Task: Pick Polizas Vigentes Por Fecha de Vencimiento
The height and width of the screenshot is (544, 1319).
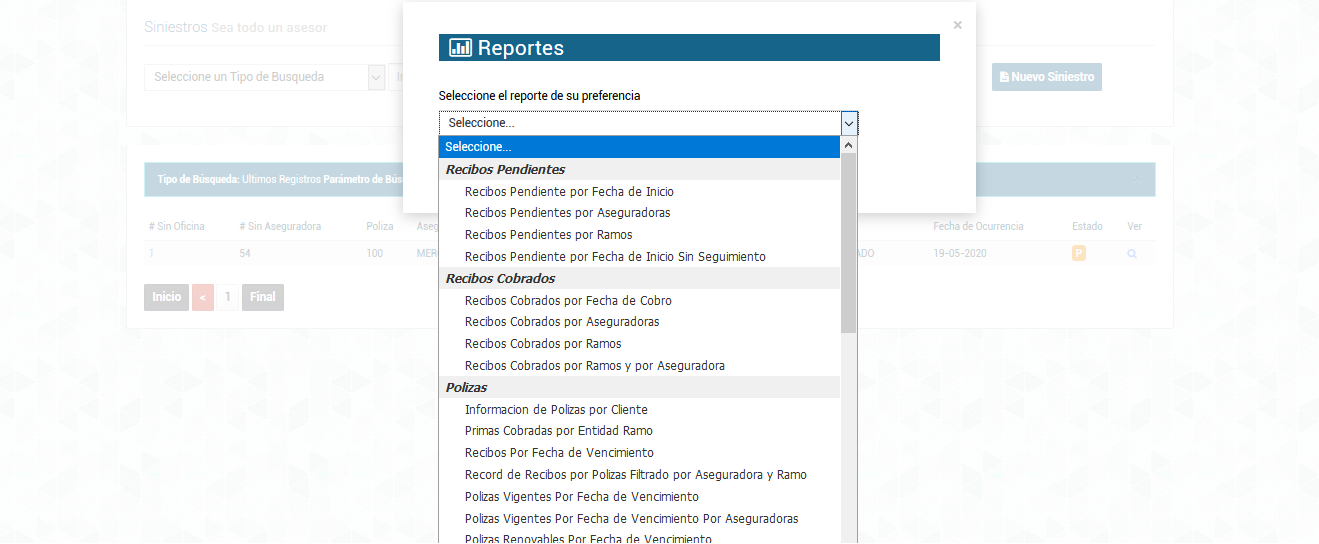Action: point(581,497)
